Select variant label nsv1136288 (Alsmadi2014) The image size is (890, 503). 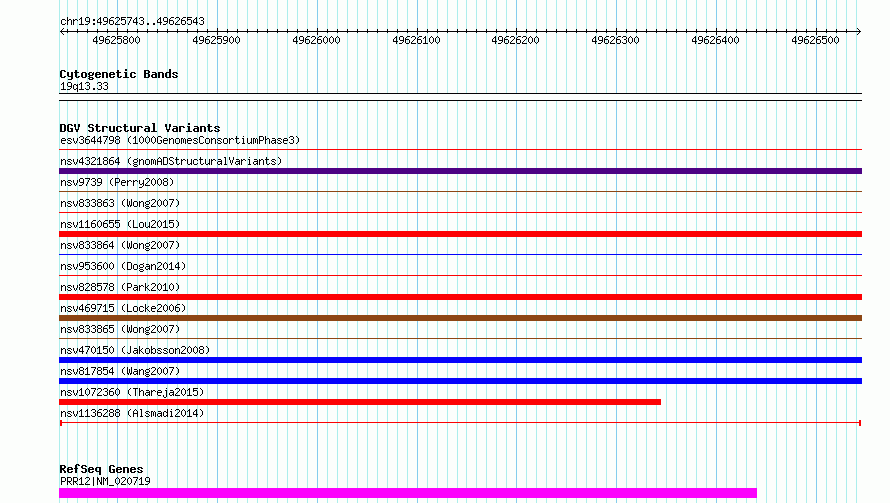pyautogui.click(x=132, y=413)
